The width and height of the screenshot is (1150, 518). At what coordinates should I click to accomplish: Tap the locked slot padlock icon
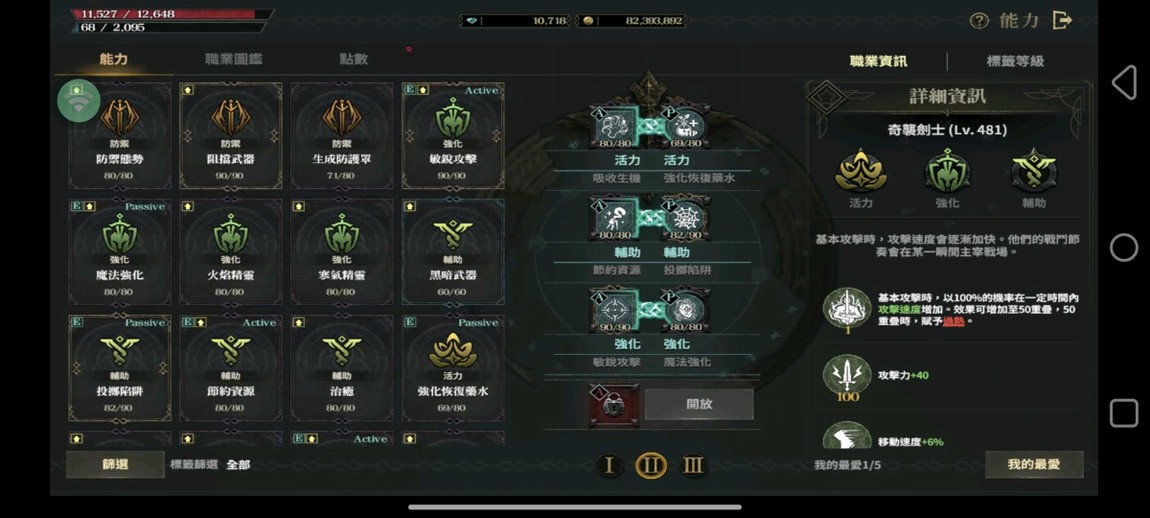tap(614, 404)
